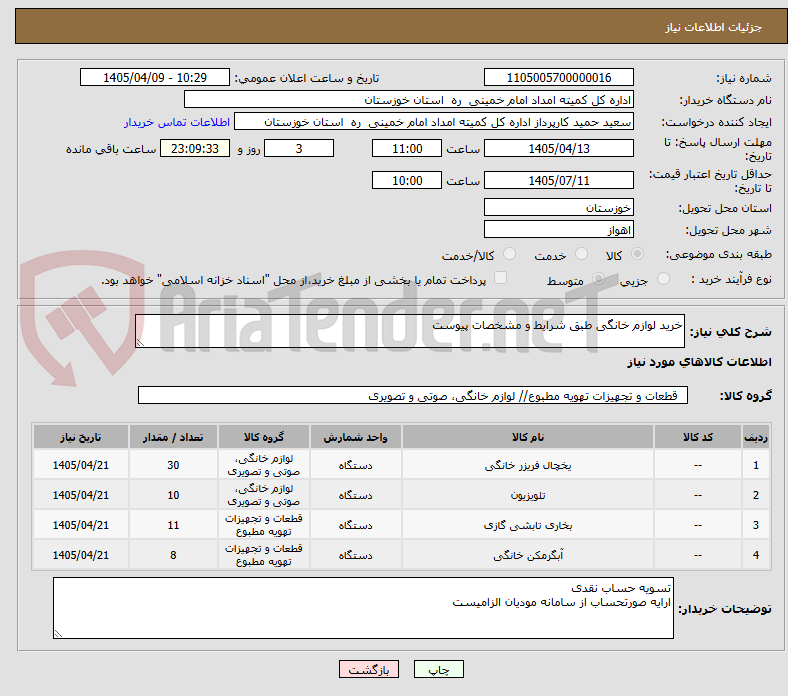Image resolution: width=788 pixels, height=696 pixels.
Task: Click the item name آبگرمکن خانگی
Action: [528, 555]
